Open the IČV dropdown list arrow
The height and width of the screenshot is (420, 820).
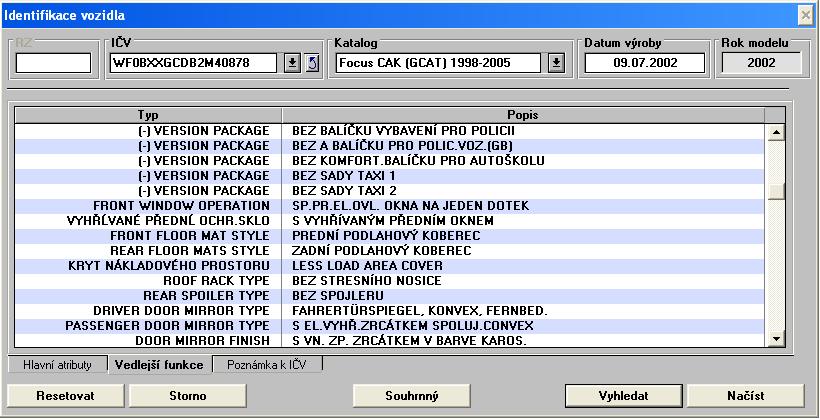point(292,64)
